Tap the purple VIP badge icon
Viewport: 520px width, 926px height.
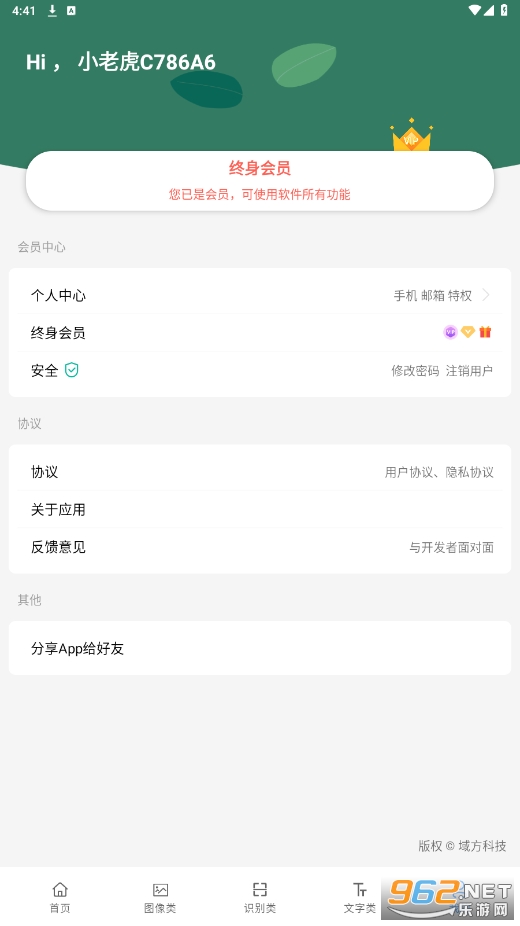450,332
